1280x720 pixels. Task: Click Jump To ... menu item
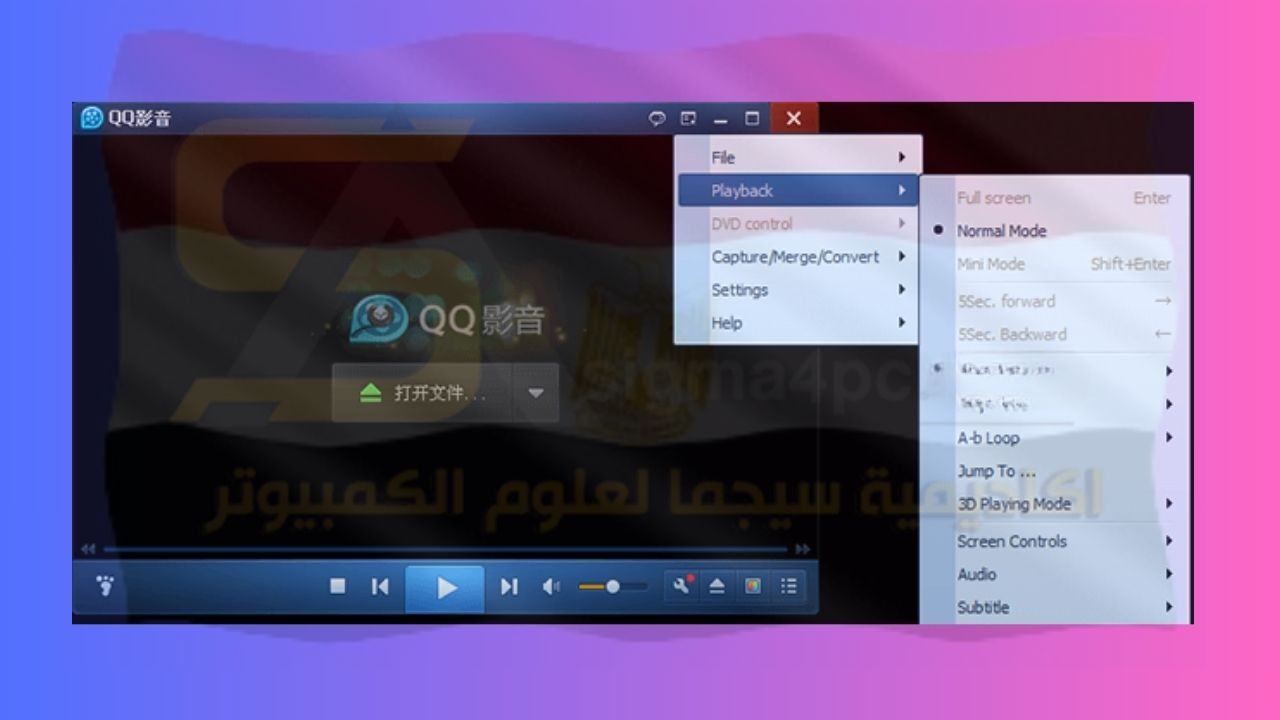pos(1054,470)
